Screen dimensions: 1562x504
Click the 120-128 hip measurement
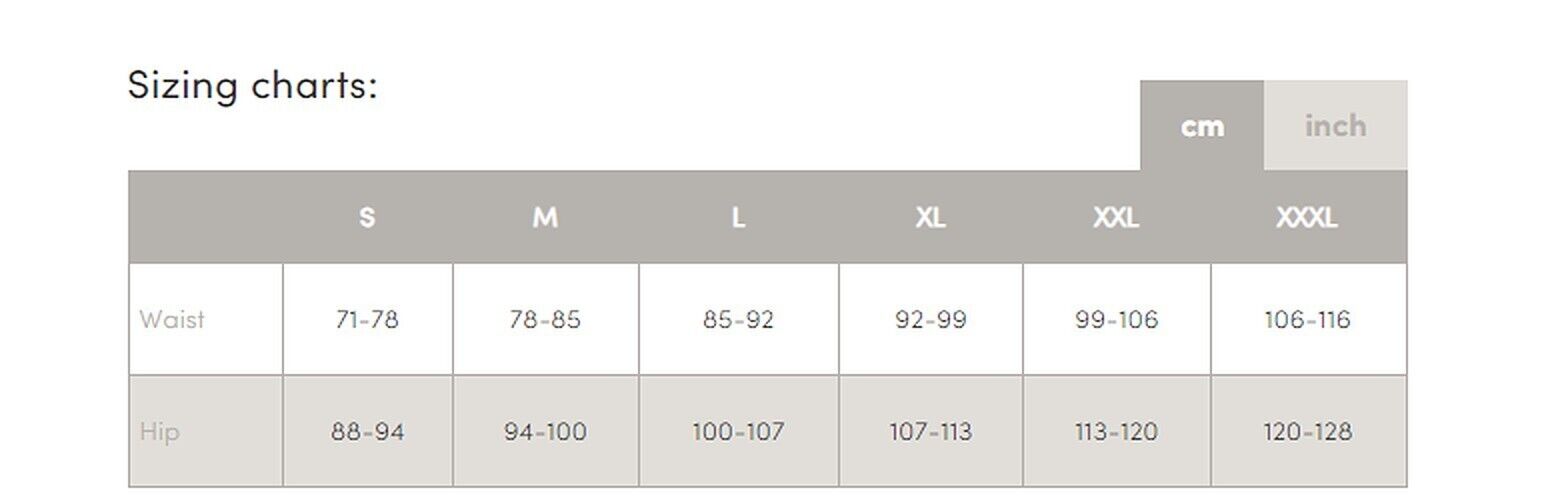click(x=1307, y=432)
